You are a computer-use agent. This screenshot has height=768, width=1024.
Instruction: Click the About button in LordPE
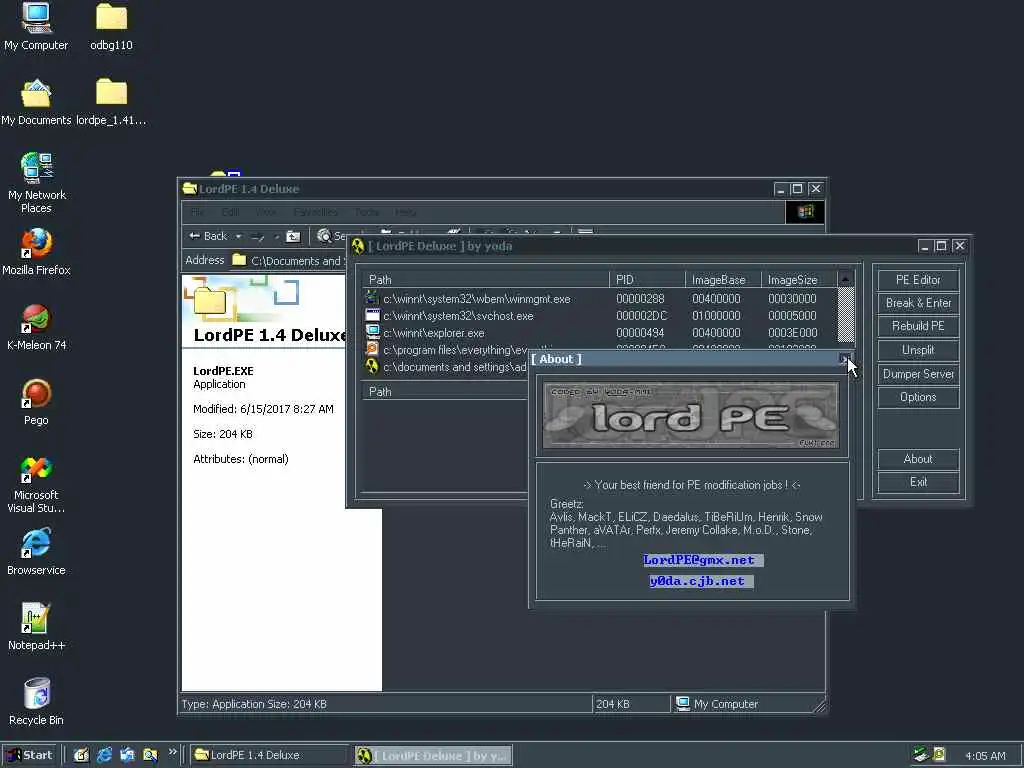point(918,458)
